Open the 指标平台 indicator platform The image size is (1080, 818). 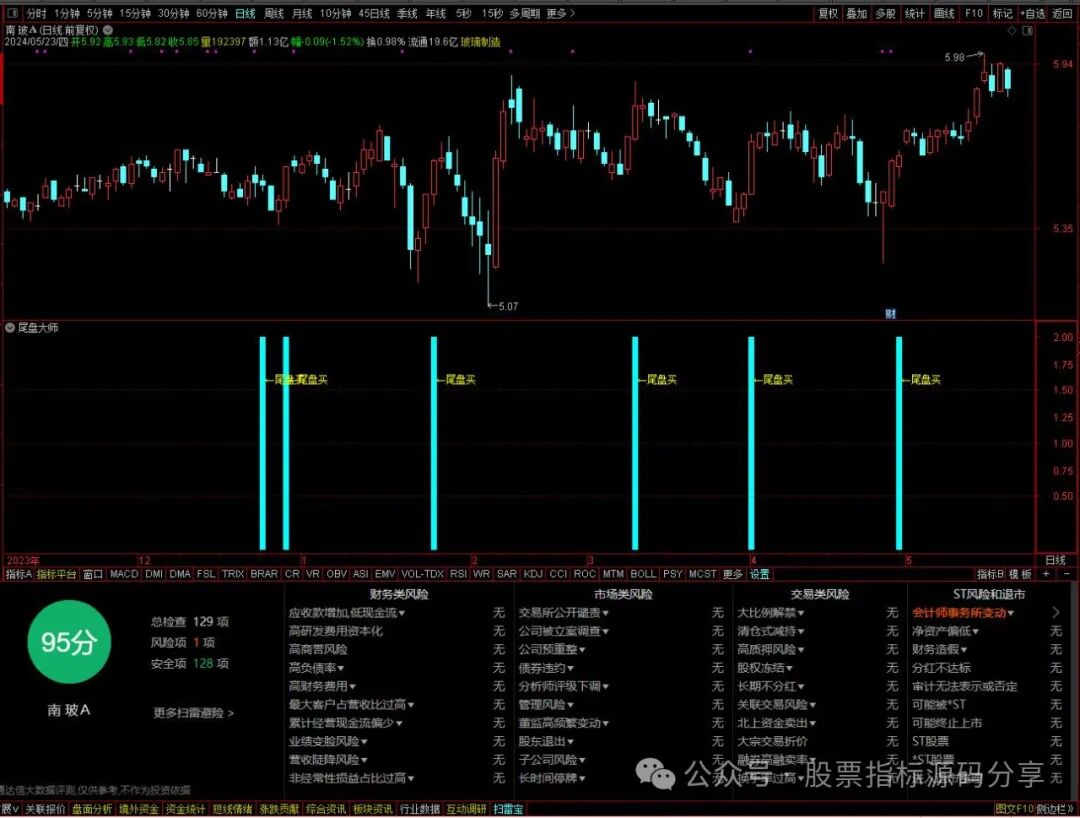coord(56,574)
